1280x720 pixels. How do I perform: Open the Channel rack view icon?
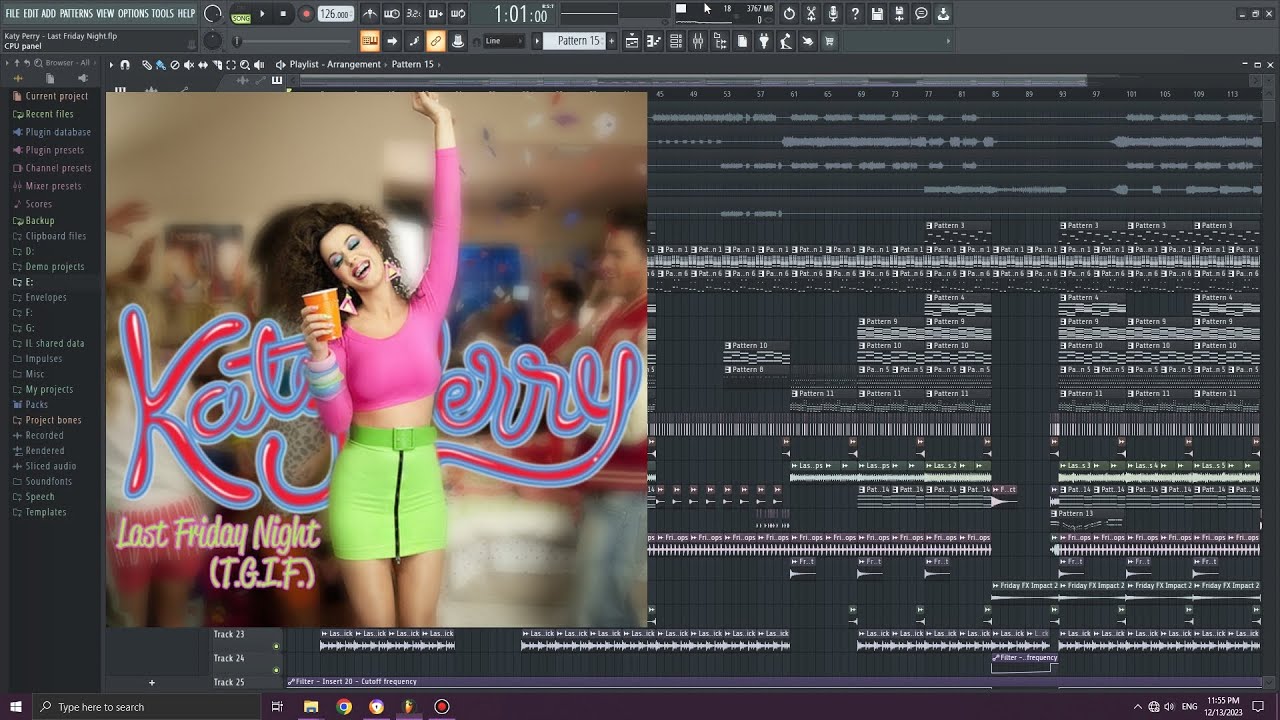point(676,41)
